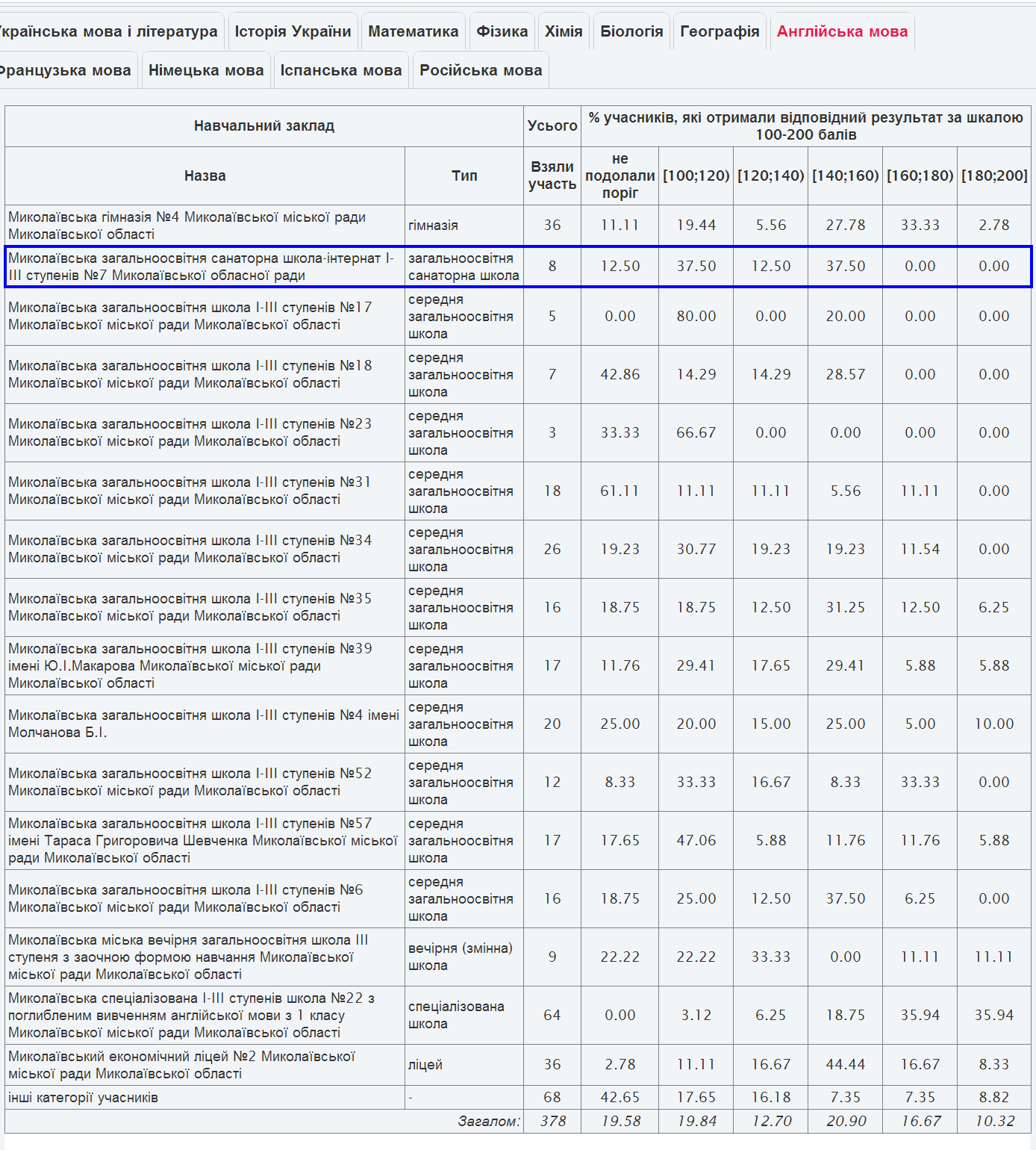Select the Іспанська мова tab
The image size is (1036, 1150).
point(341,70)
